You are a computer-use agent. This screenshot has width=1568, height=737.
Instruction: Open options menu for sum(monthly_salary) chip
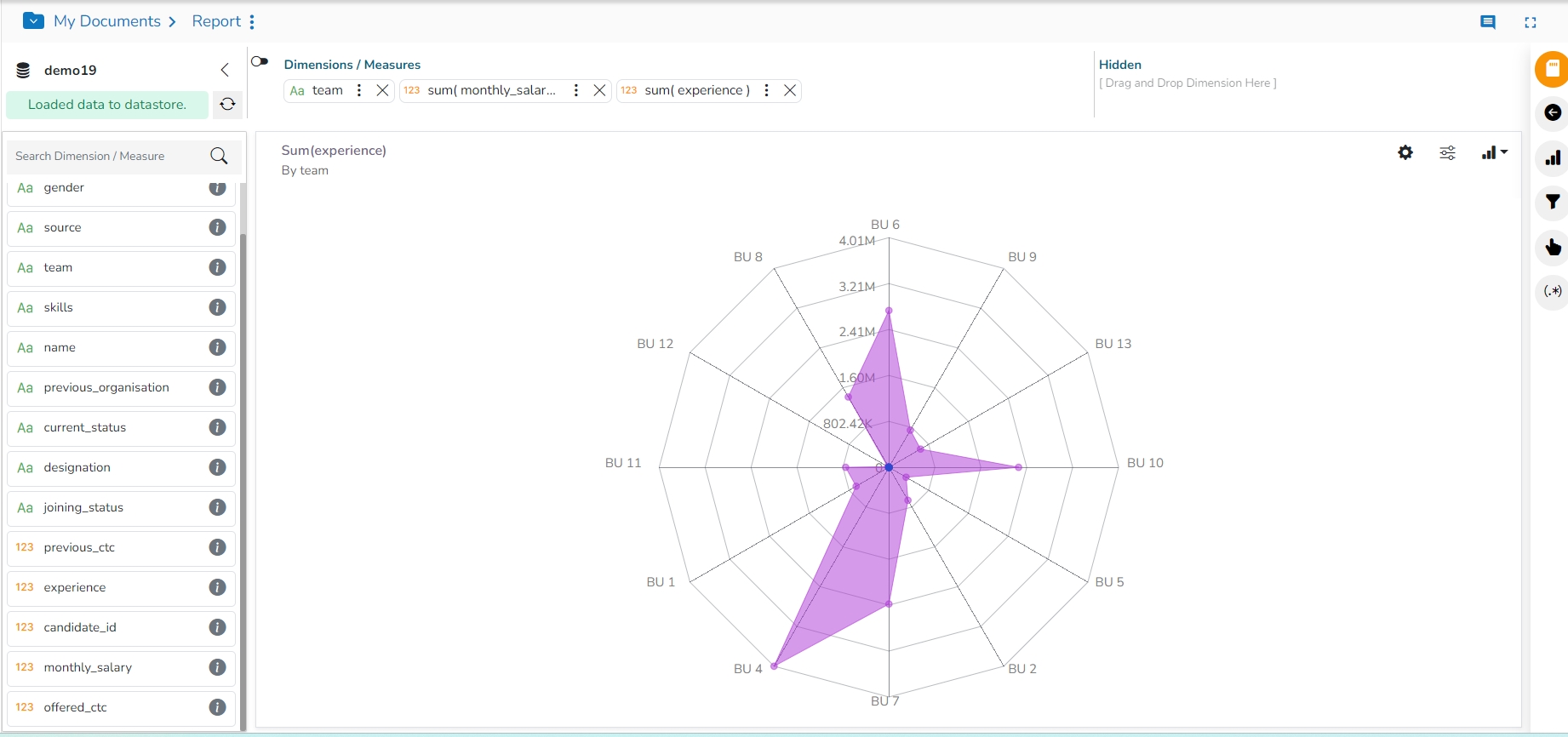(576, 90)
